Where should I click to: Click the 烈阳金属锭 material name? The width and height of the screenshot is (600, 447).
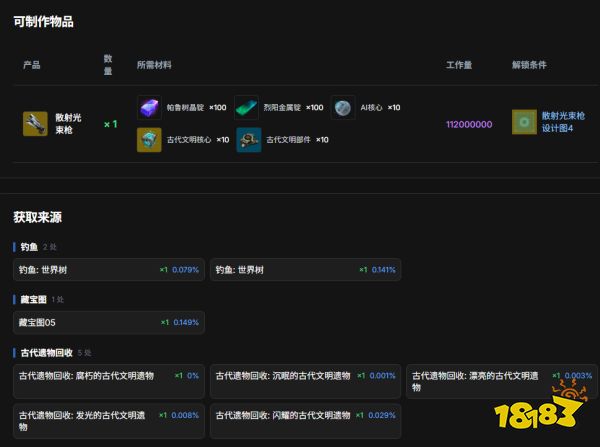[x=282, y=108]
